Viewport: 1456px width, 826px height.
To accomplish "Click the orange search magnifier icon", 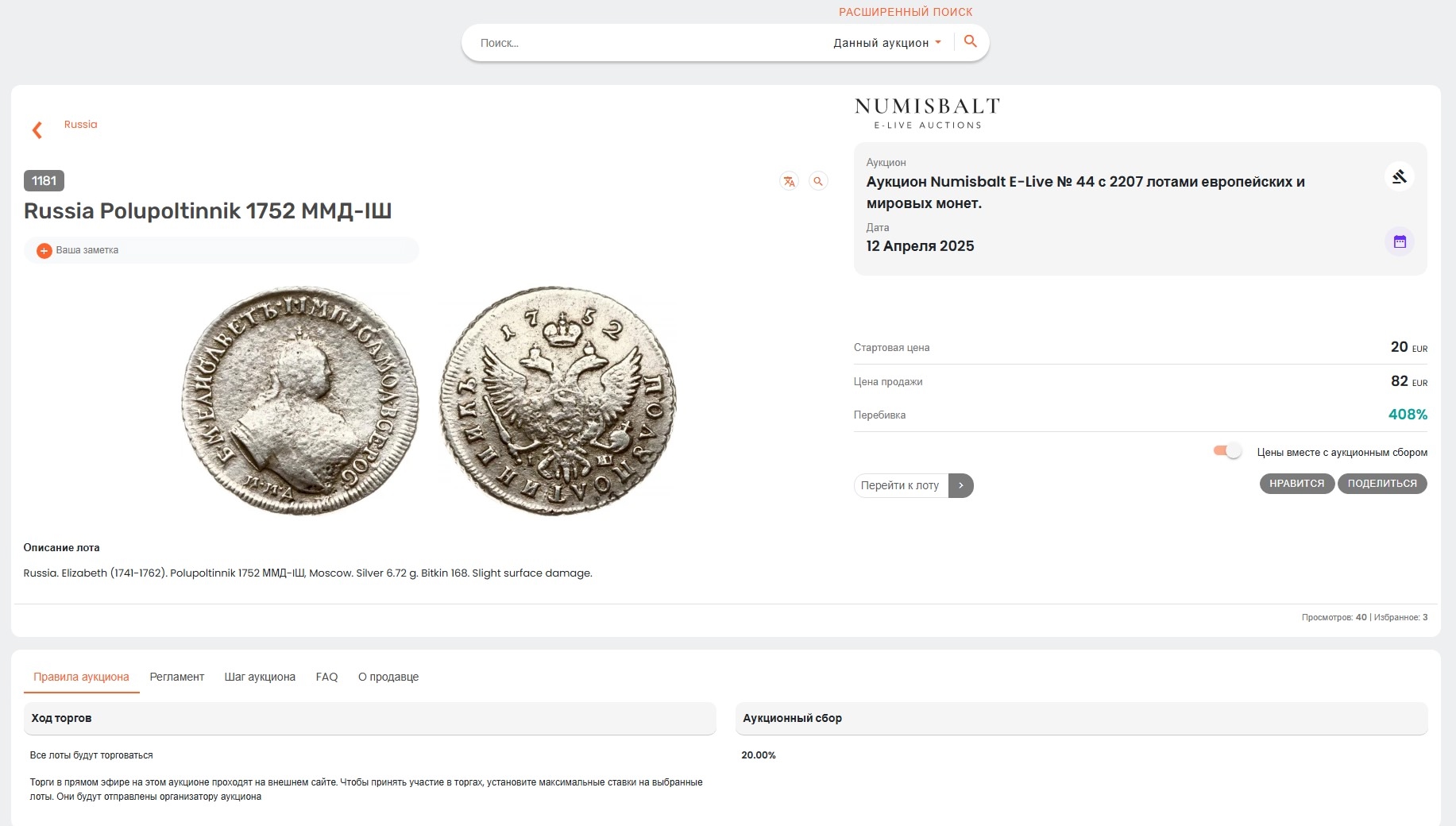I will [970, 41].
